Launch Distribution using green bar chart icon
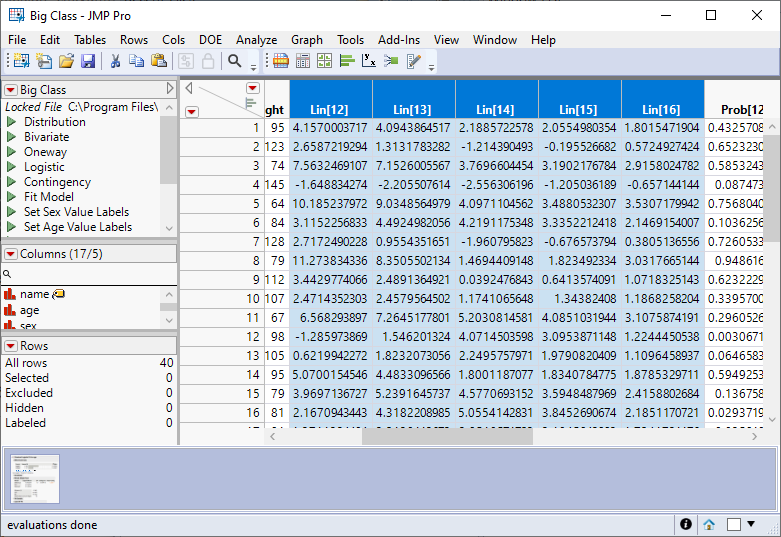The width and height of the screenshot is (781, 537). 347,62
